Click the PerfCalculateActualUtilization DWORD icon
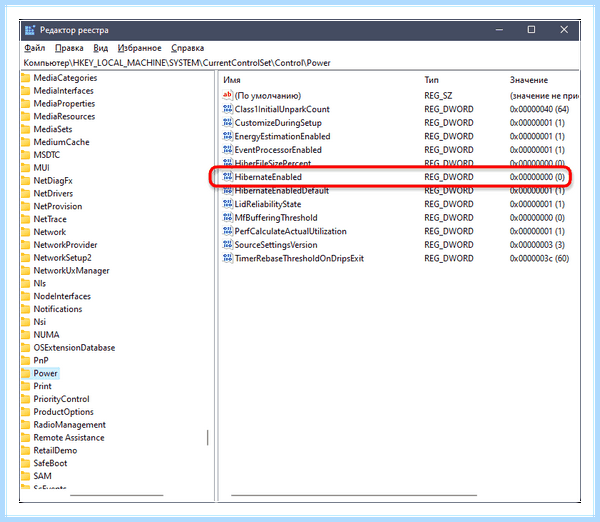600x522 pixels. pyautogui.click(x=227, y=231)
